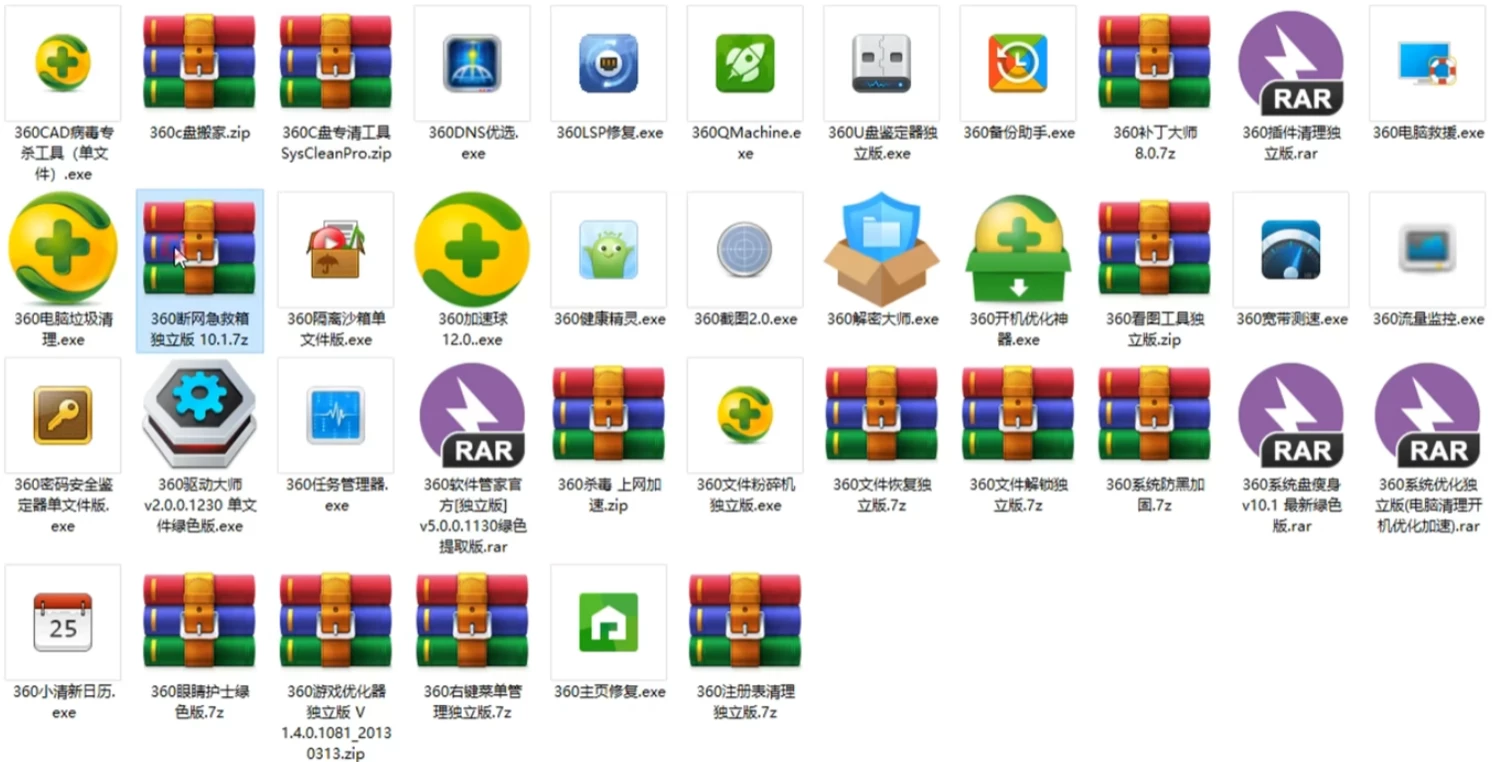Select the 360密码安全鉴定器 key icon
Image resolution: width=1499 pixels, height=762 pixels.
(x=63, y=415)
